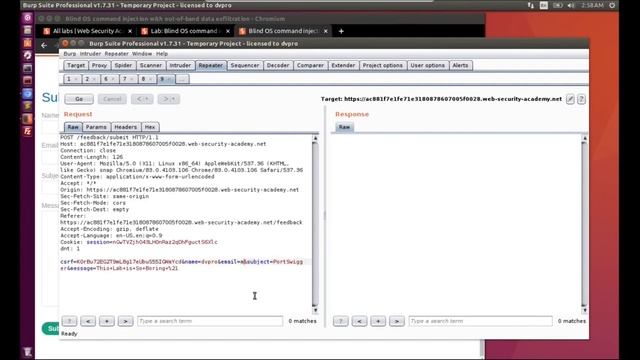Screen dimensions: 640x360
Task: Click the network indicator in top panel
Action: click(531, 5)
